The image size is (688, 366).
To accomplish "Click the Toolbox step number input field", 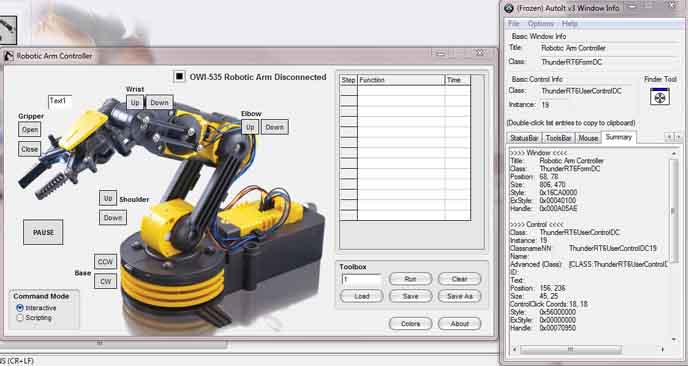I will 362,279.
